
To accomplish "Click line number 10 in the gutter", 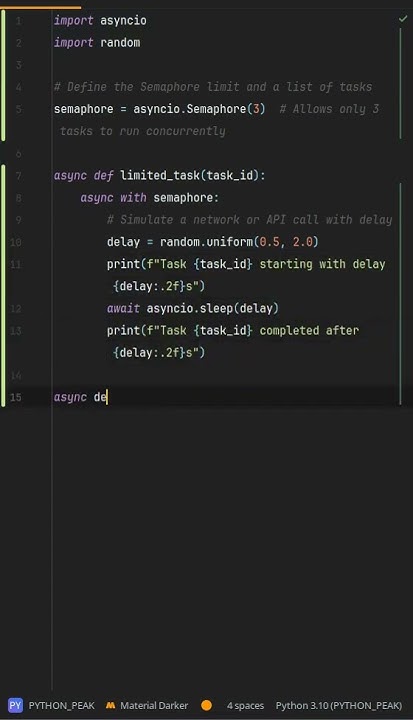I will click(x=16, y=242).
